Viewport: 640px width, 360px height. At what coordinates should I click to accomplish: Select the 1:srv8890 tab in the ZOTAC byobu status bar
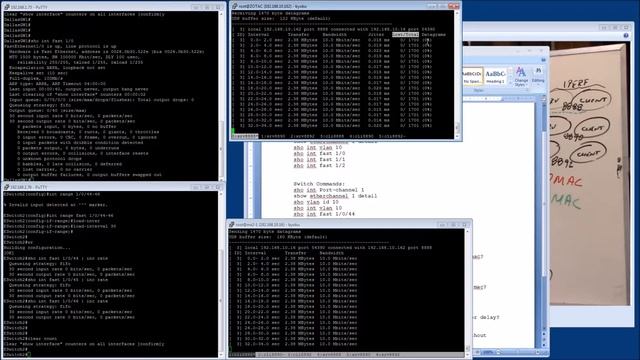[273, 136]
